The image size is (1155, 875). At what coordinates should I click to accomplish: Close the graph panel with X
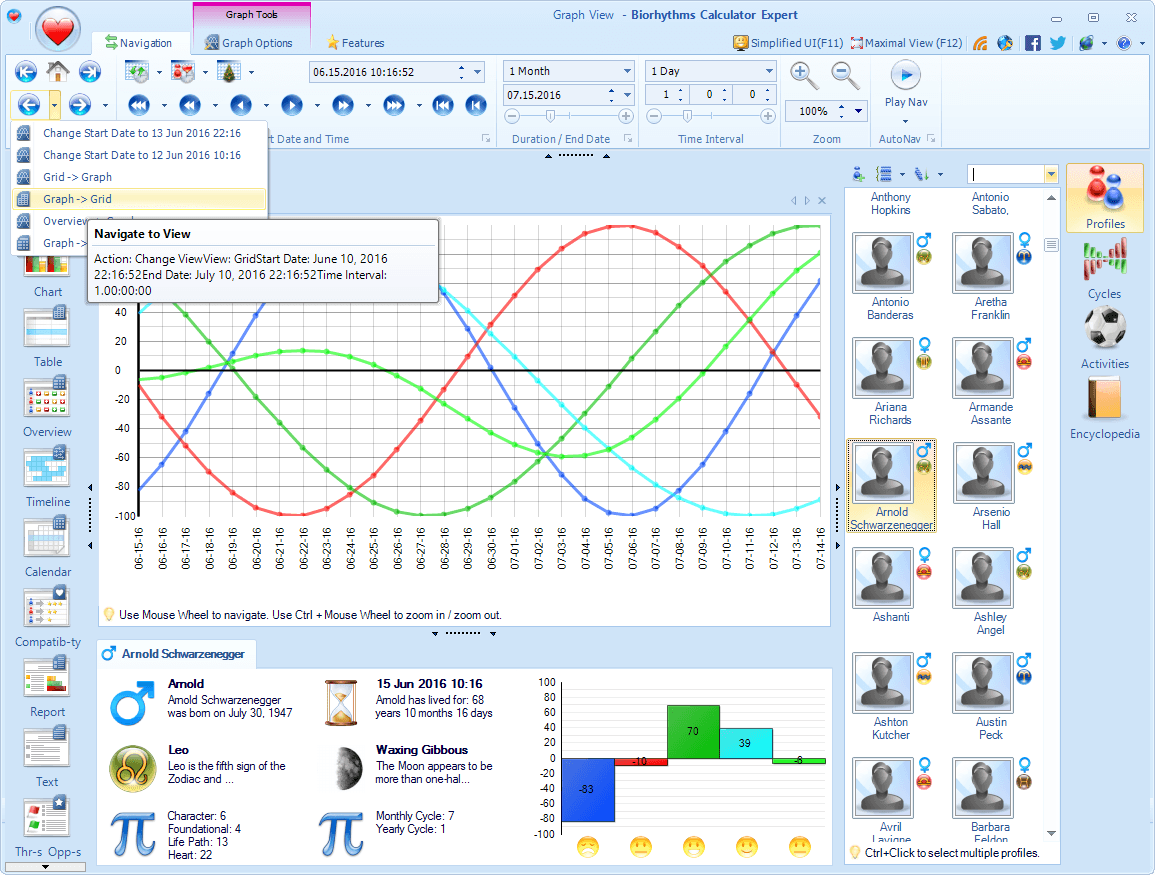pos(822,200)
